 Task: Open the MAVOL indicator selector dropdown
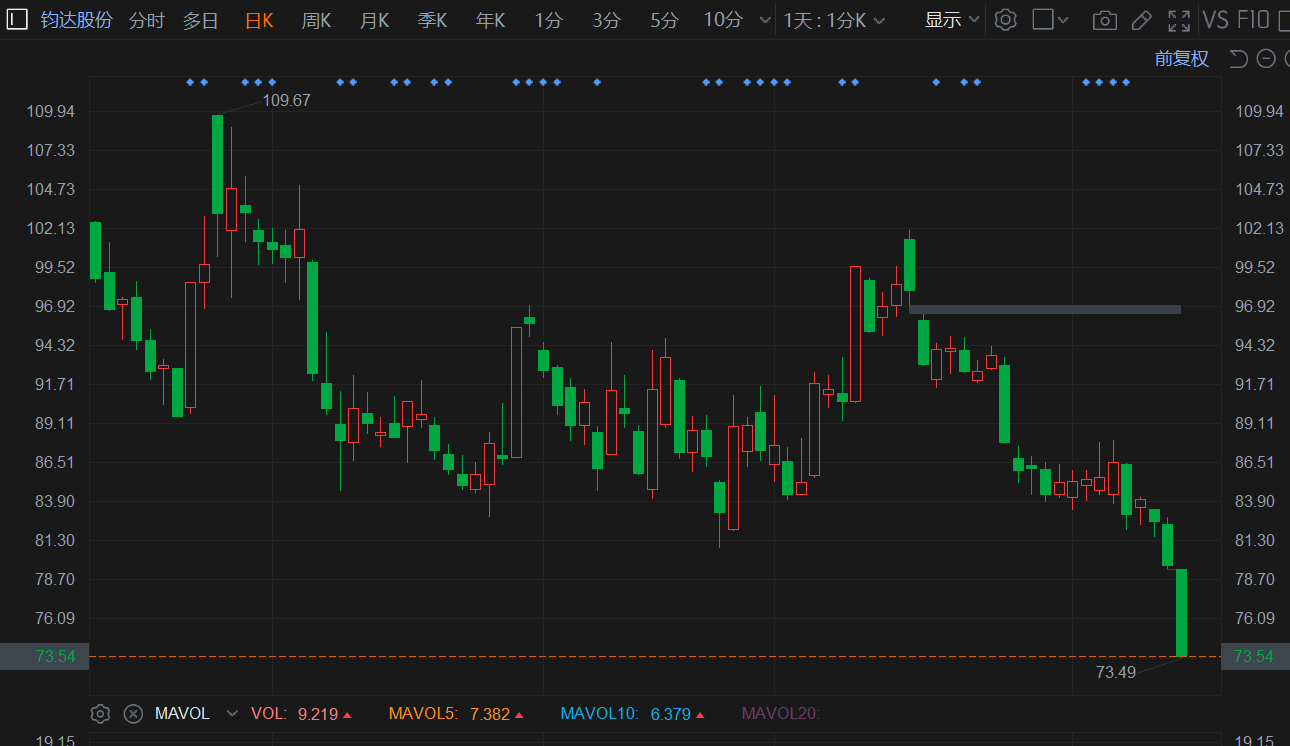click(232, 714)
